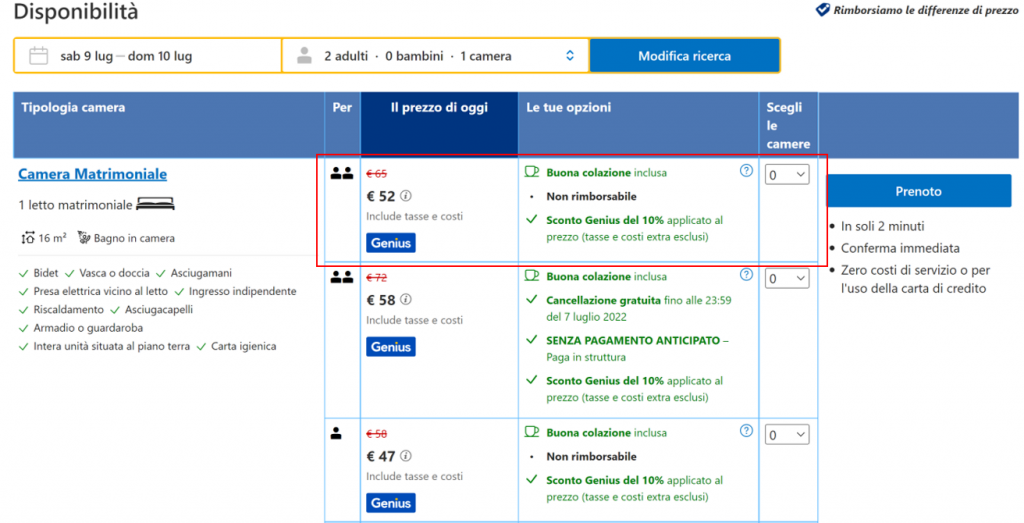This screenshot has height=523, width=1024.
Task: Open the Camera Matrimoniale room link
Action: [x=92, y=174]
